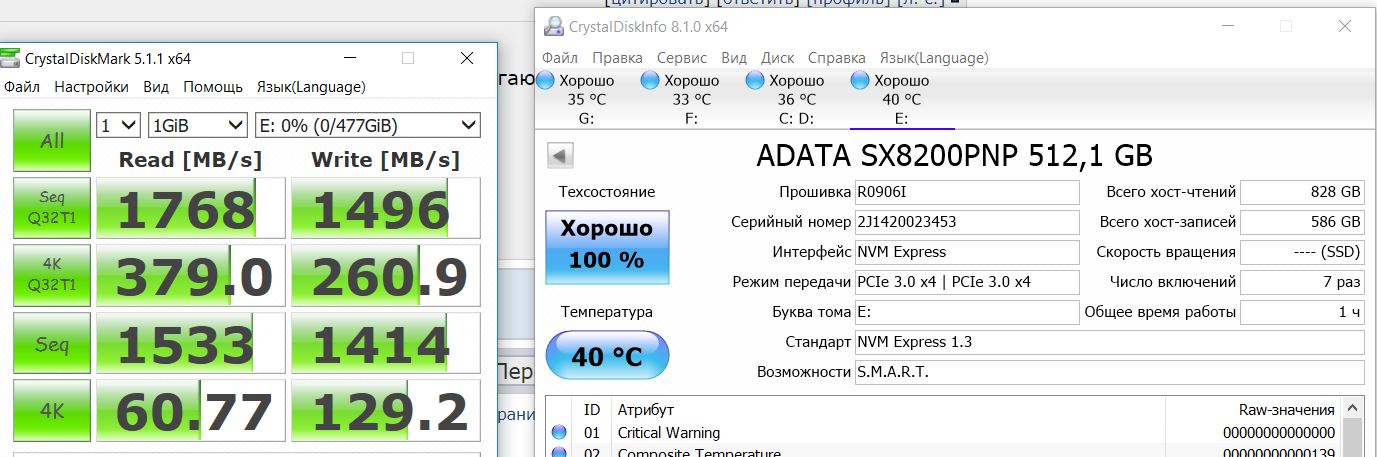Click CrystalDiskMark title bar app icon
This screenshot has height=457, width=1377.
(x=10, y=59)
